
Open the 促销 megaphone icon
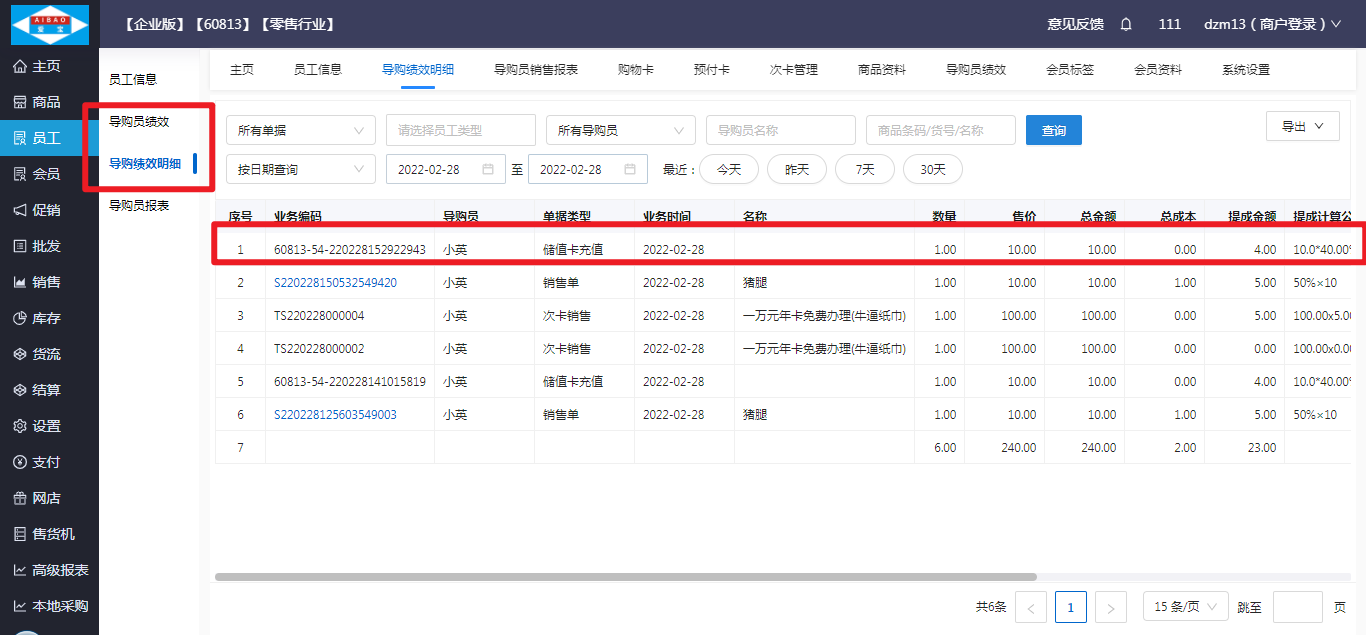coord(20,210)
